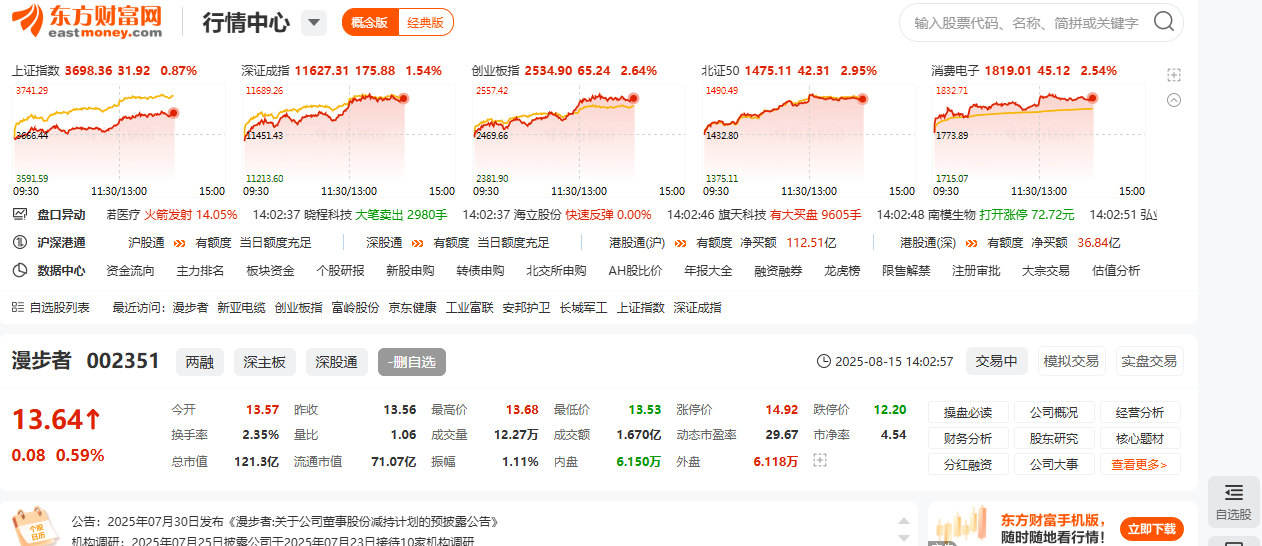The height and width of the screenshot is (546, 1262).
Task: Switch to 概念版 view
Action: click(370, 22)
